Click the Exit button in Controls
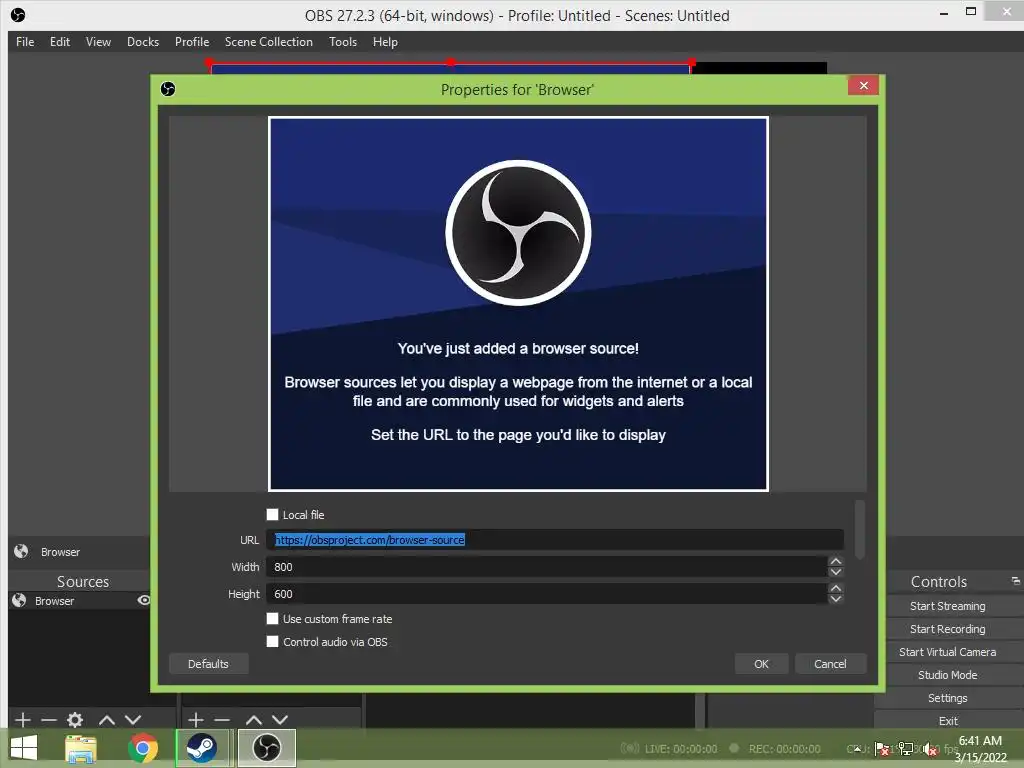 pos(948,720)
